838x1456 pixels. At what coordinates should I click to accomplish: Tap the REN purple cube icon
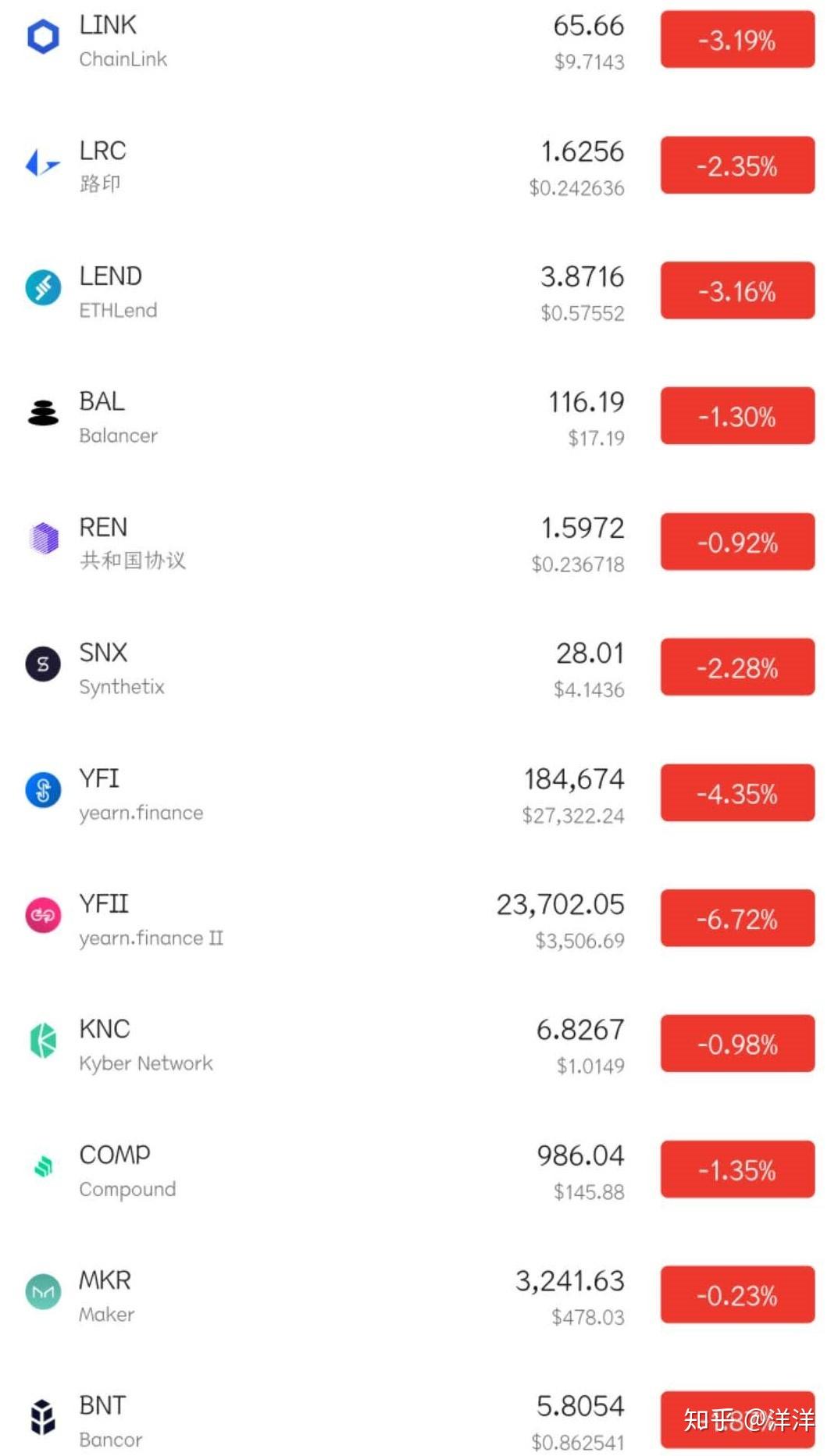pyautogui.click(x=44, y=539)
